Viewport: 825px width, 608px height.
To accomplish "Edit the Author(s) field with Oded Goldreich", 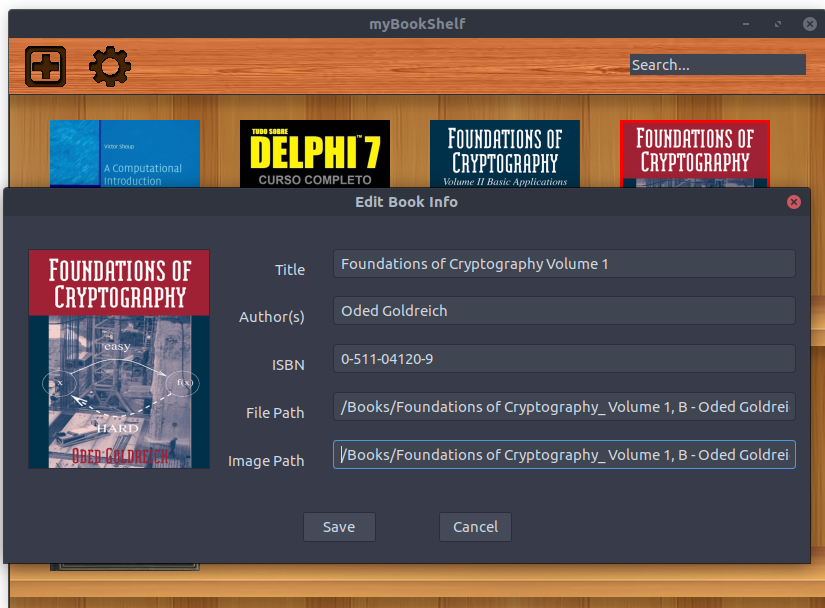I will 564,311.
